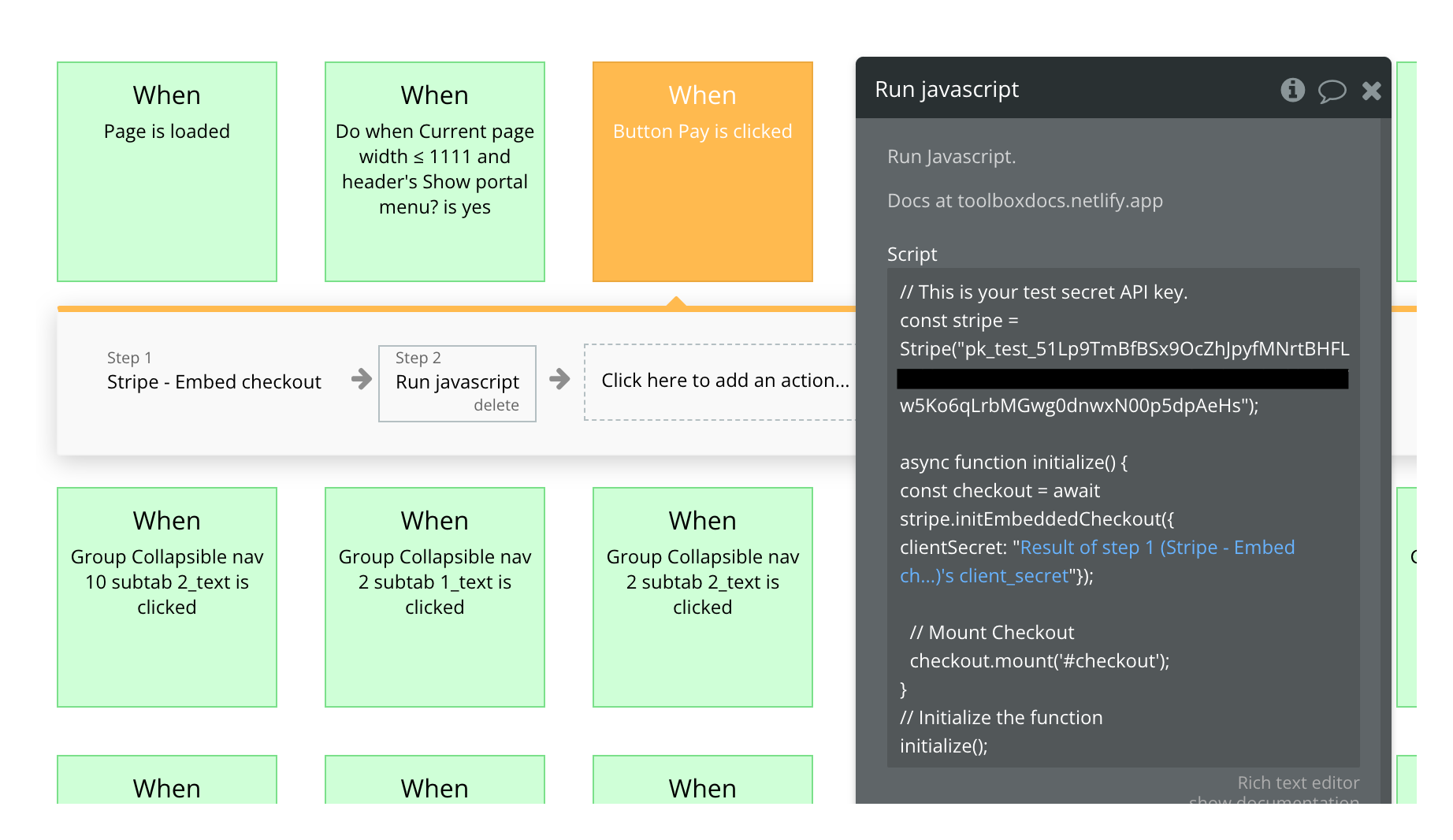Select the orange "Button Pay is clicked" event
This screenshot has height=840, width=1453.
coord(702,170)
